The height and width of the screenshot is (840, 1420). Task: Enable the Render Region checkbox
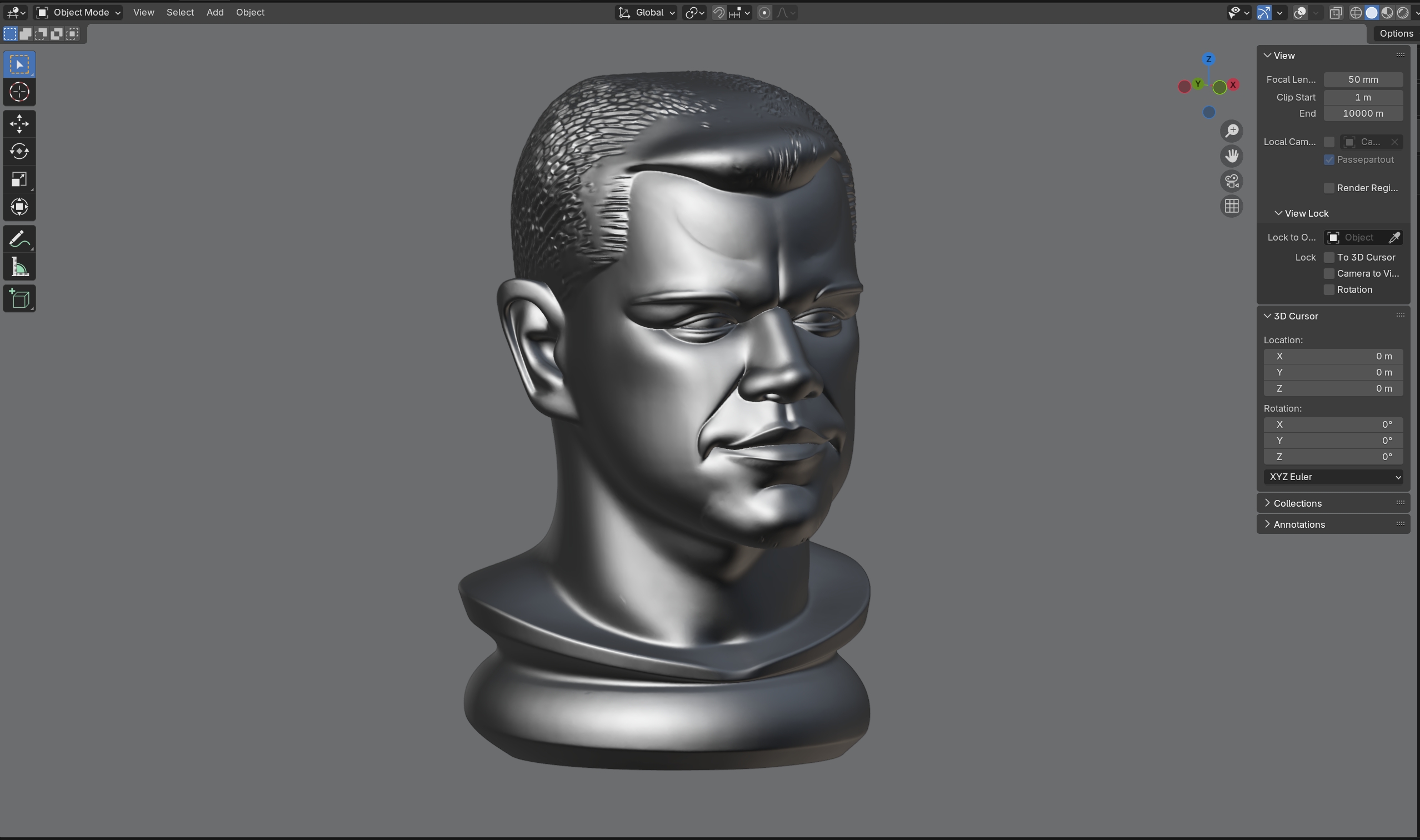tap(1329, 188)
